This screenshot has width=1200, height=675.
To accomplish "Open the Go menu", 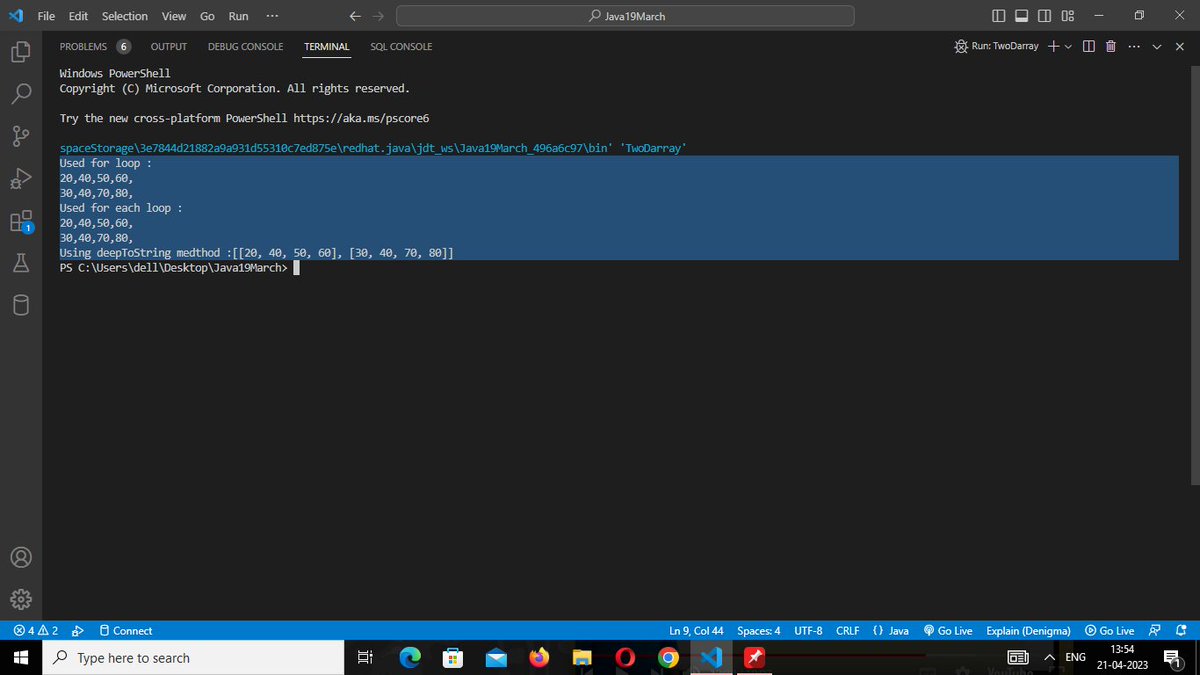I will 207,16.
